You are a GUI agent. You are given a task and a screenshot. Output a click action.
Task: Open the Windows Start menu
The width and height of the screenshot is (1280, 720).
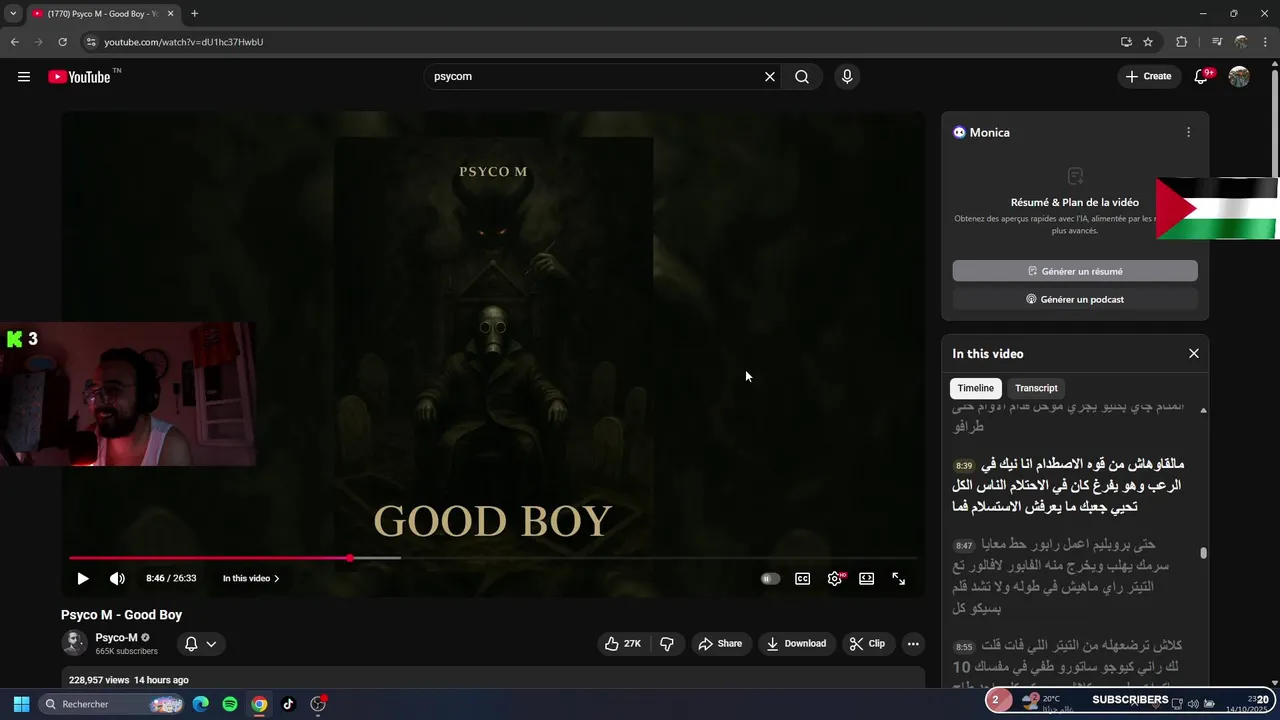21,704
